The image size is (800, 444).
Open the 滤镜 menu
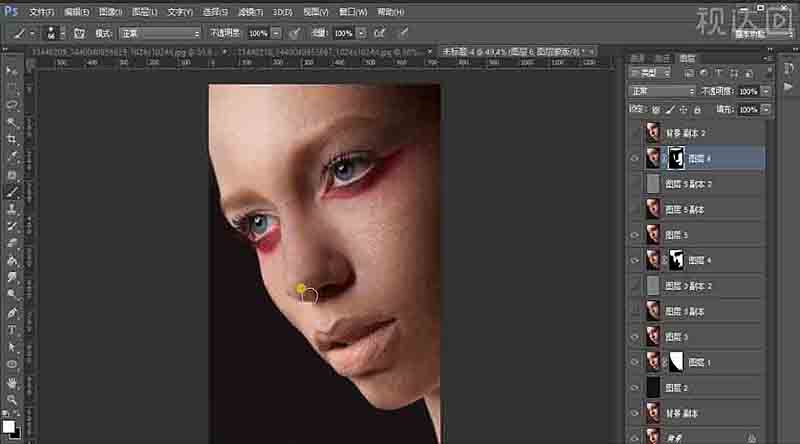(251, 12)
